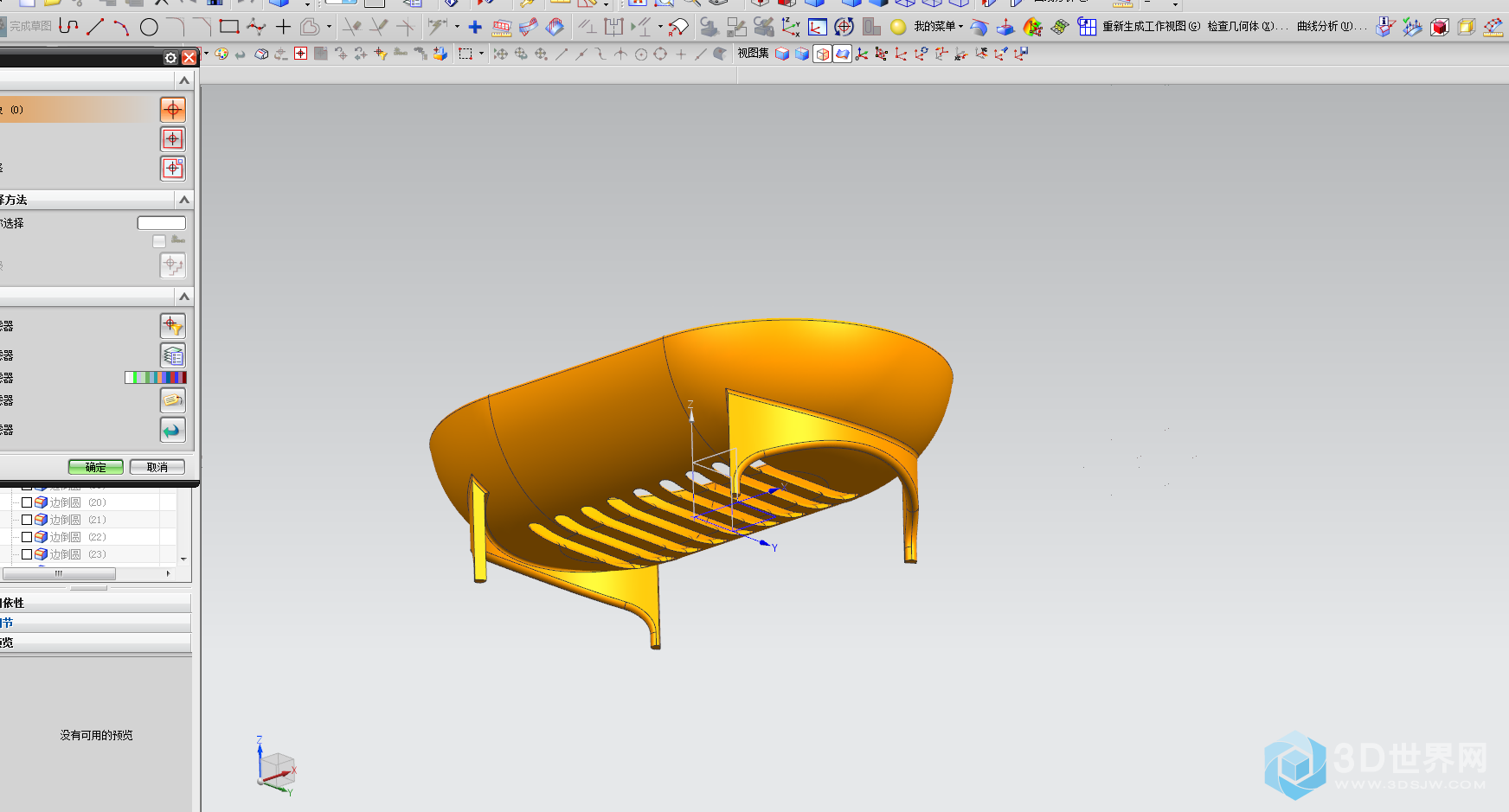Click the navigator horizontal scrollbar thumb
Screen dimensions: 1509x812
click(x=59, y=573)
